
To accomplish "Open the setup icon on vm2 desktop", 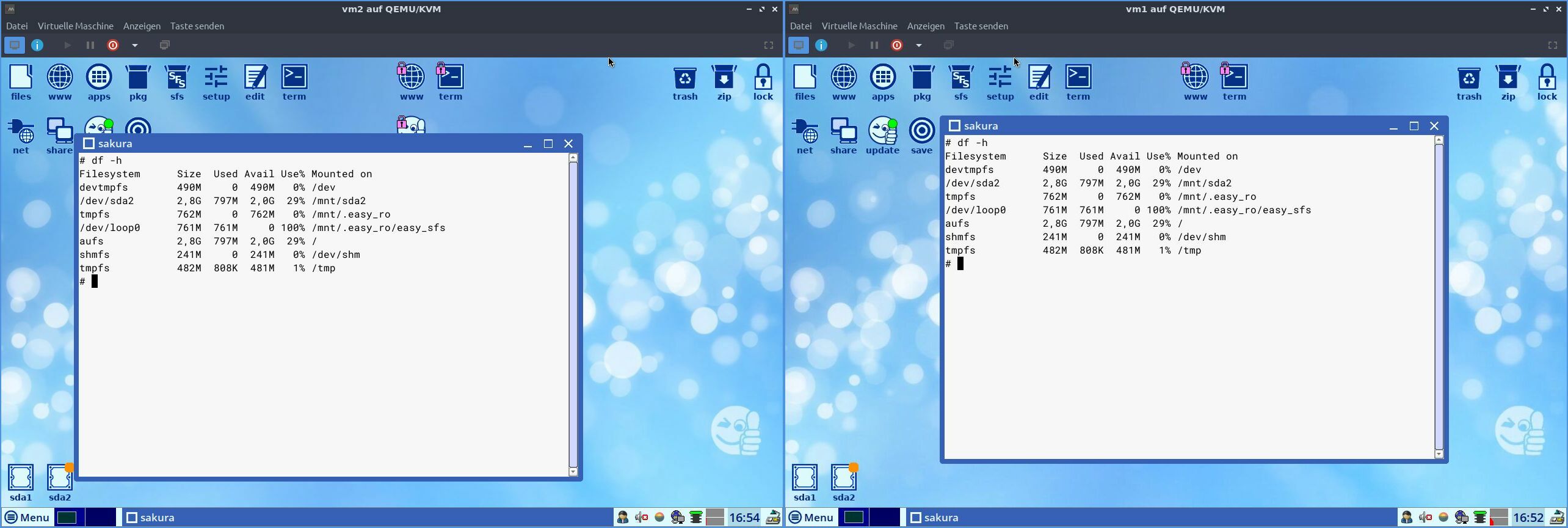I will pyautogui.click(x=216, y=82).
